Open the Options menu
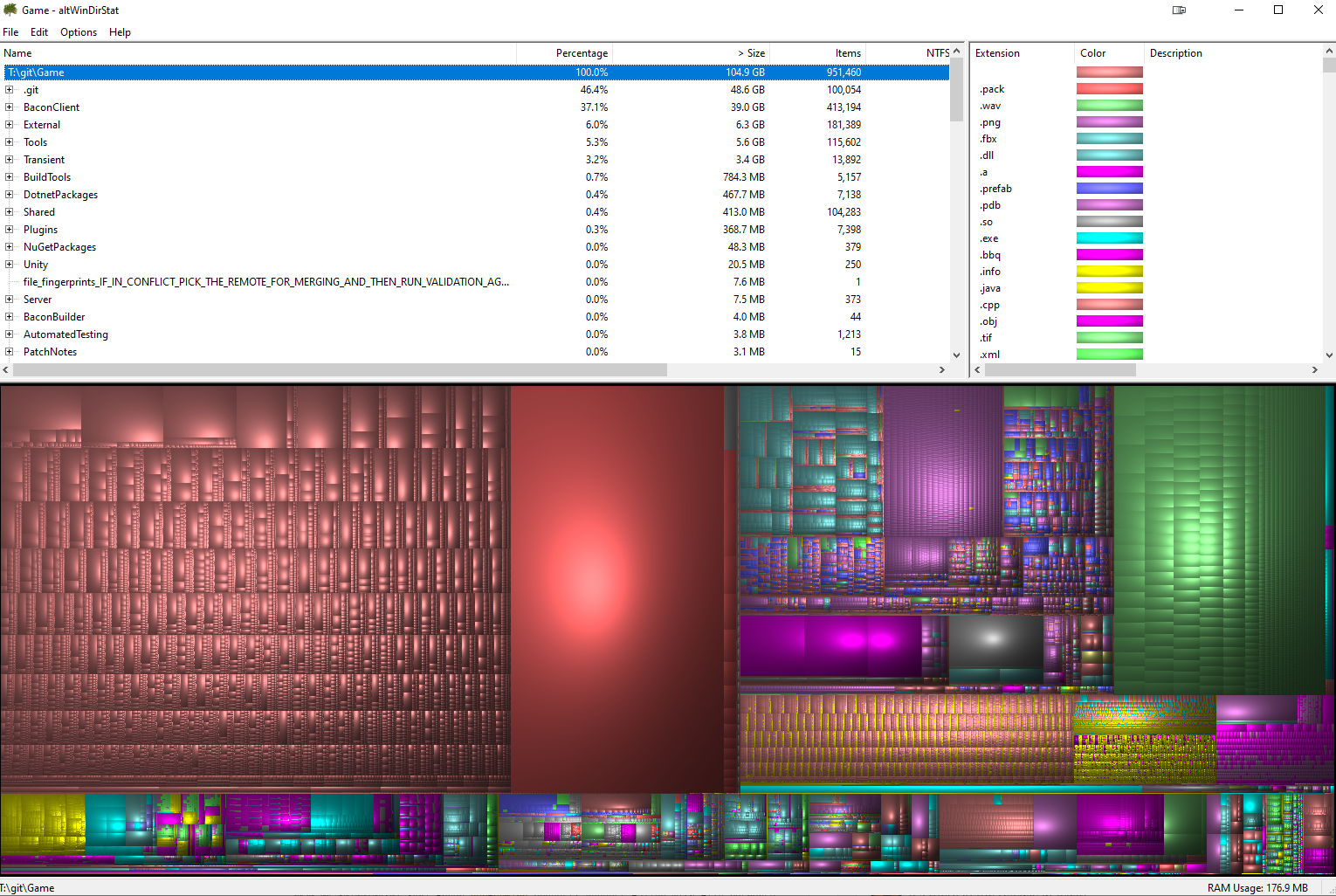This screenshot has height=896, width=1336. pyautogui.click(x=79, y=32)
